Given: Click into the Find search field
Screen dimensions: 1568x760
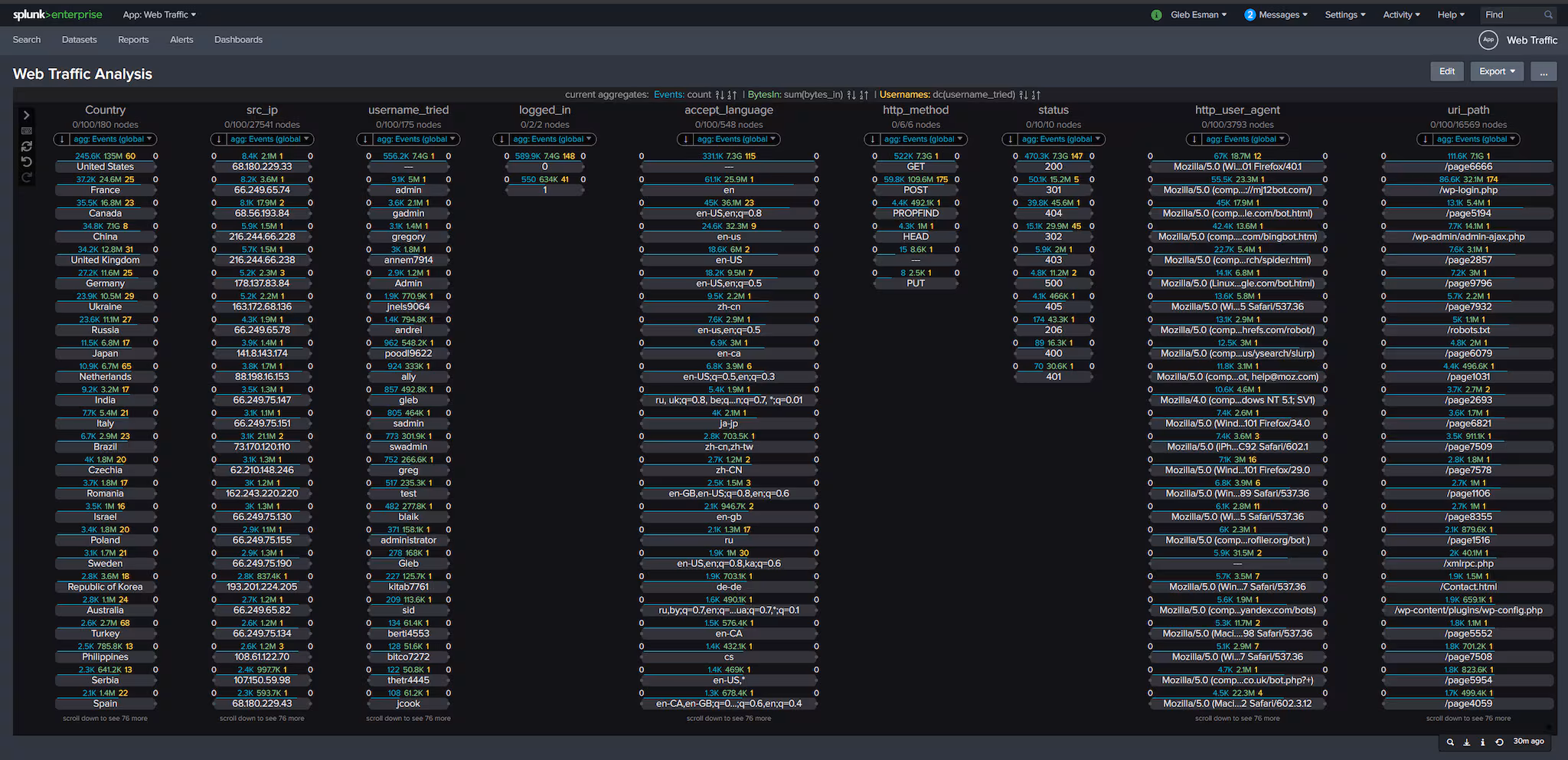Looking at the screenshot, I should point(1512,15).
